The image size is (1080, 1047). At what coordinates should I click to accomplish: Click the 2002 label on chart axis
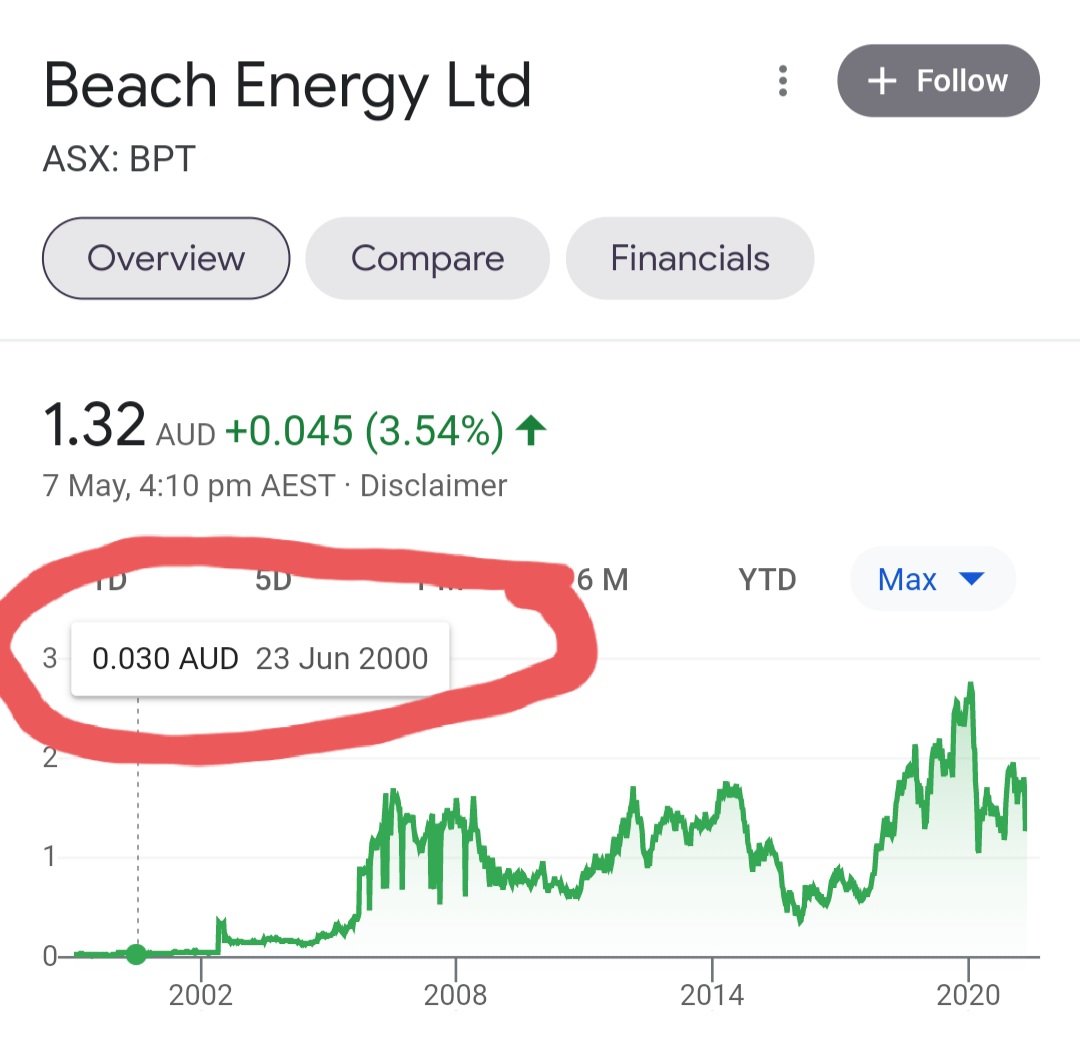click(200, 995)
